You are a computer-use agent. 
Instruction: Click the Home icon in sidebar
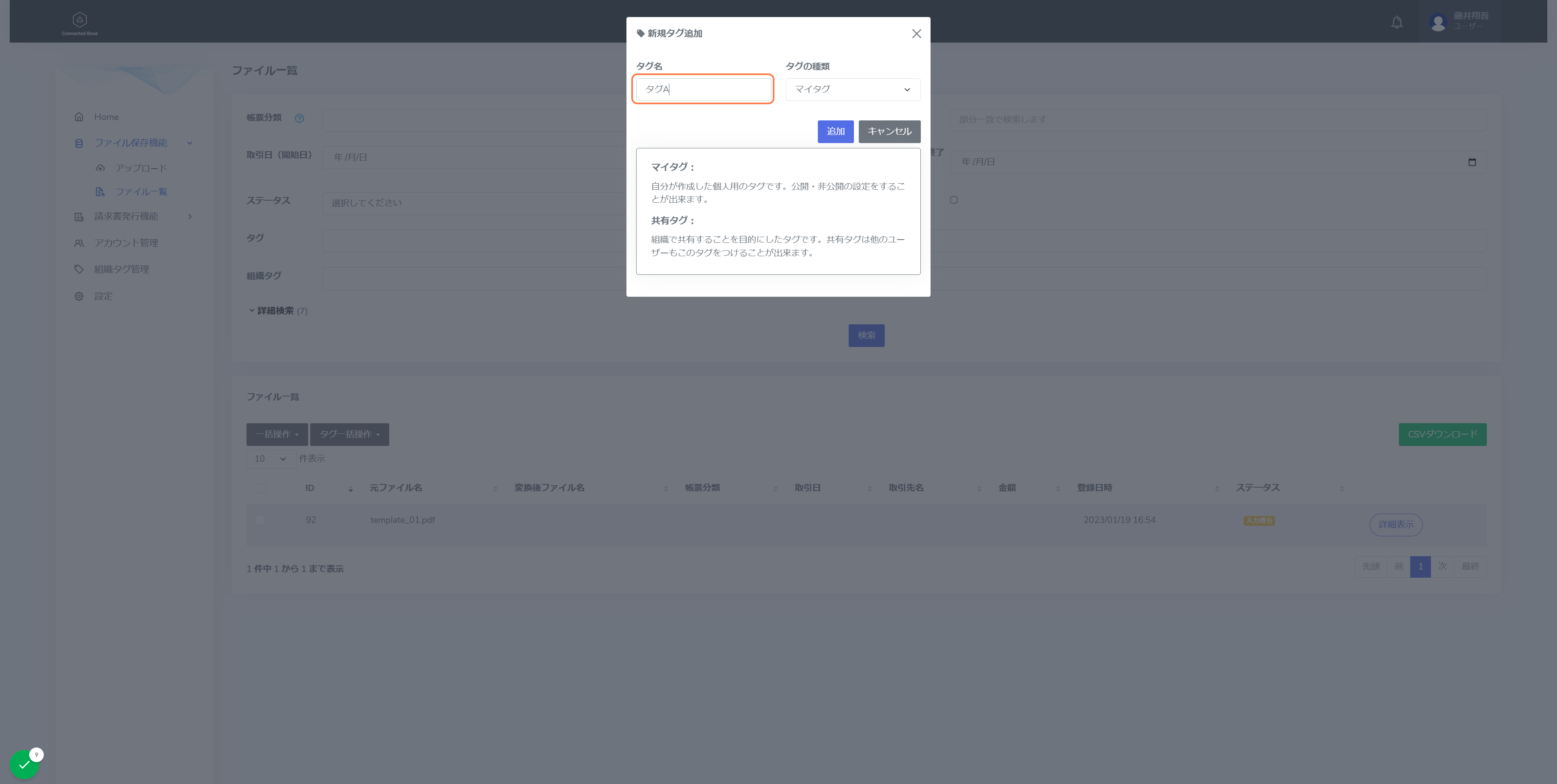(x=79, y=117)
